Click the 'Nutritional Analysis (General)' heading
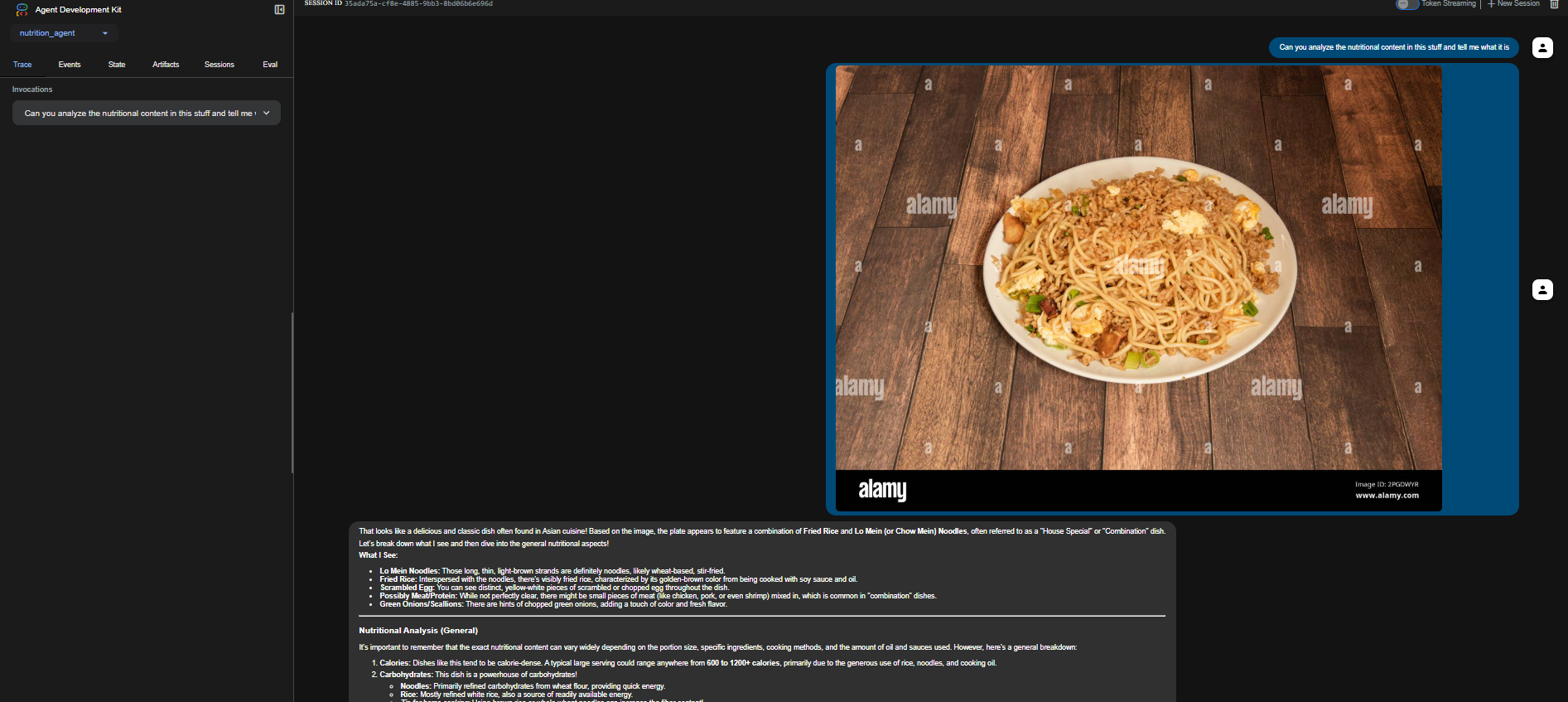 coord(418,631)
